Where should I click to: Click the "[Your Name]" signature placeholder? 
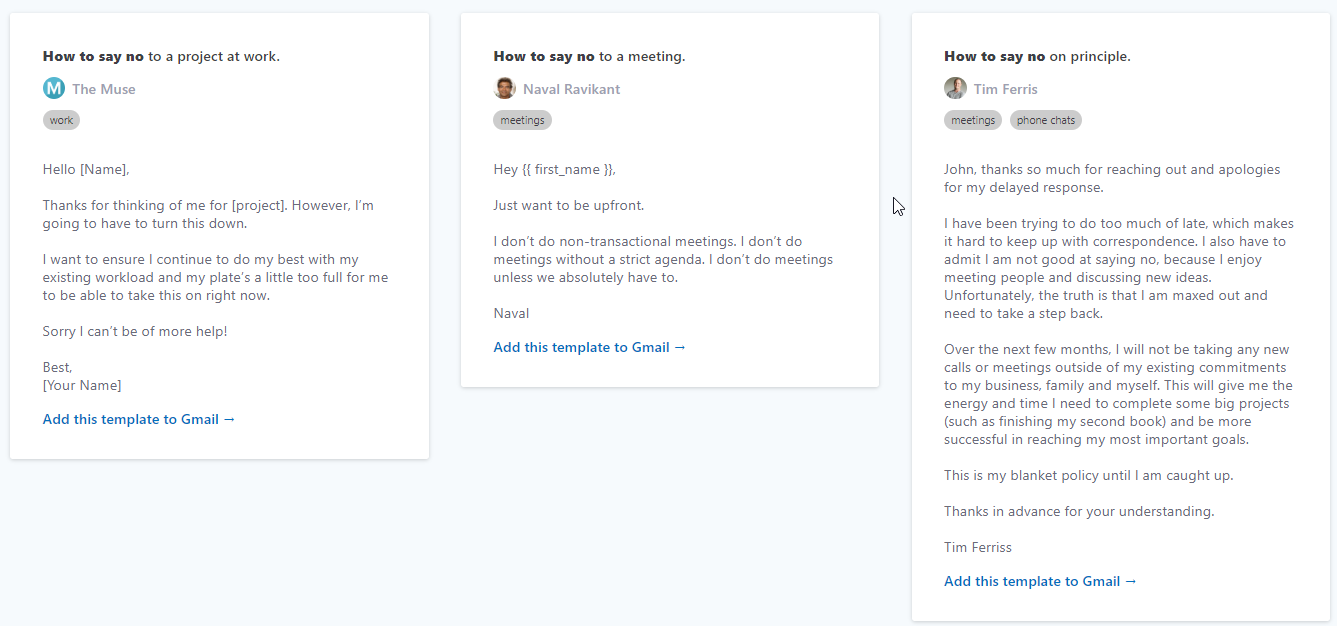(82, 385)
